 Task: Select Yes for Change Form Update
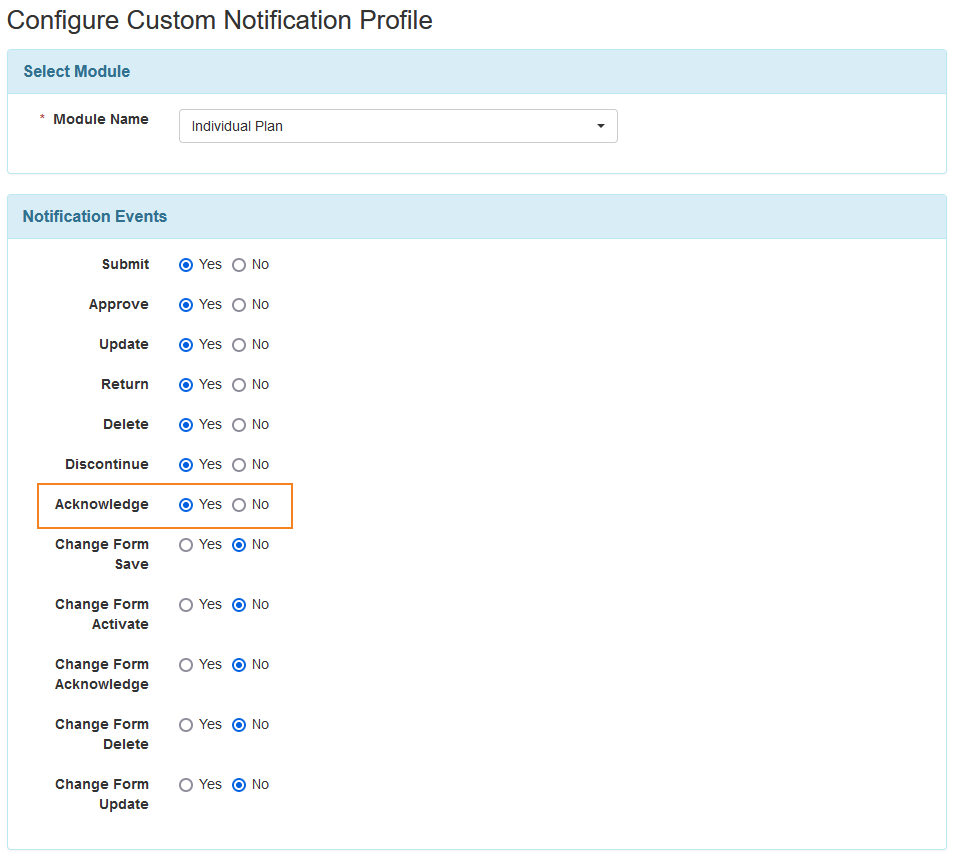point(186,785)
